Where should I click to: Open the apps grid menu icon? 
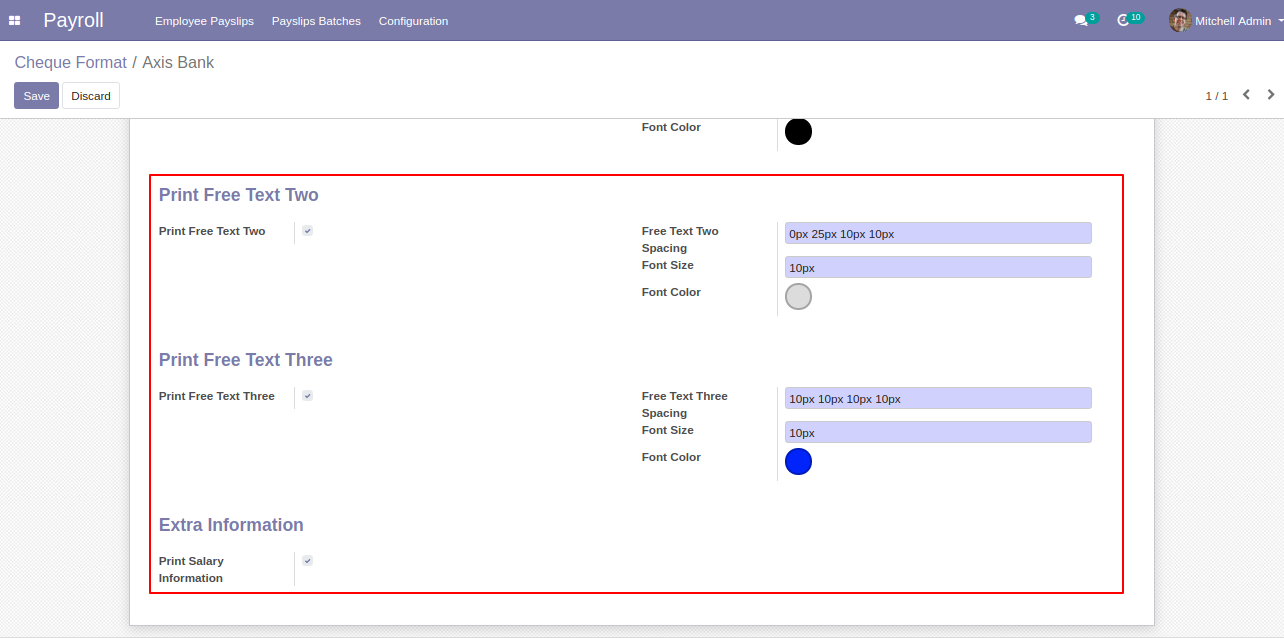[15, 20]
